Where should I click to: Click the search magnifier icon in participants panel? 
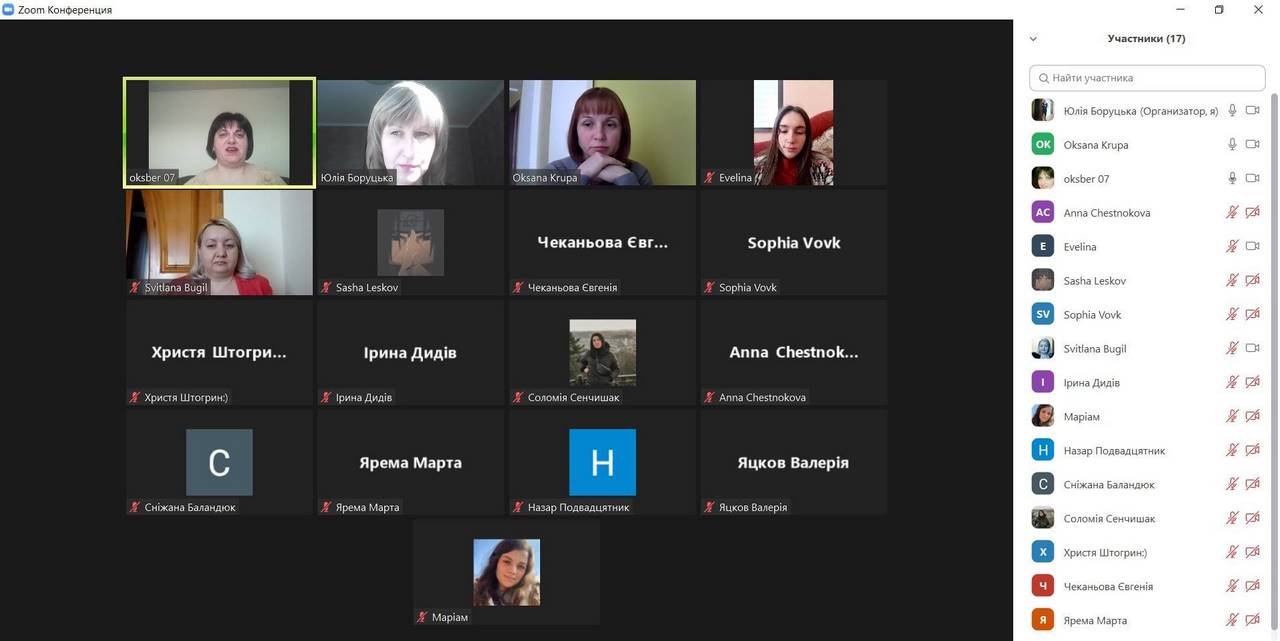pyautogui.click(x=1044, y=78)
